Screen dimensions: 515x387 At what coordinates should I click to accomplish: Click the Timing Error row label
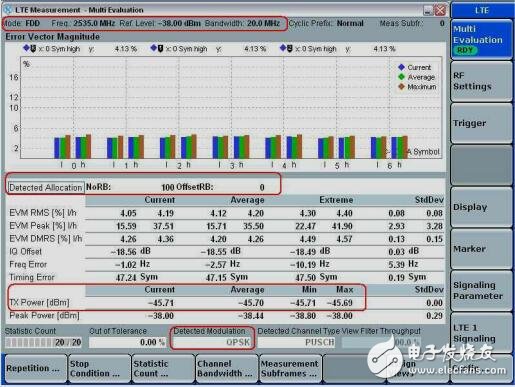32,277
